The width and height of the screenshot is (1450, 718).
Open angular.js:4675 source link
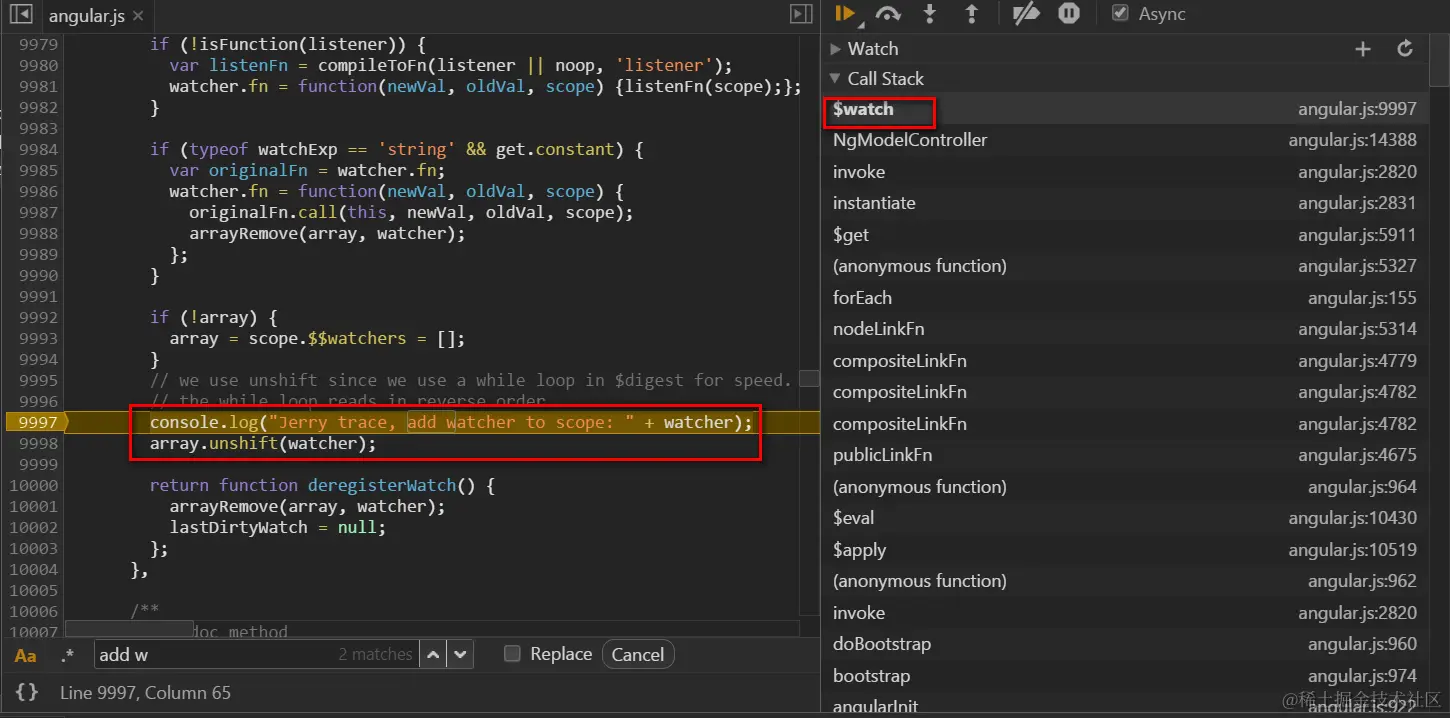point(1357,455)
